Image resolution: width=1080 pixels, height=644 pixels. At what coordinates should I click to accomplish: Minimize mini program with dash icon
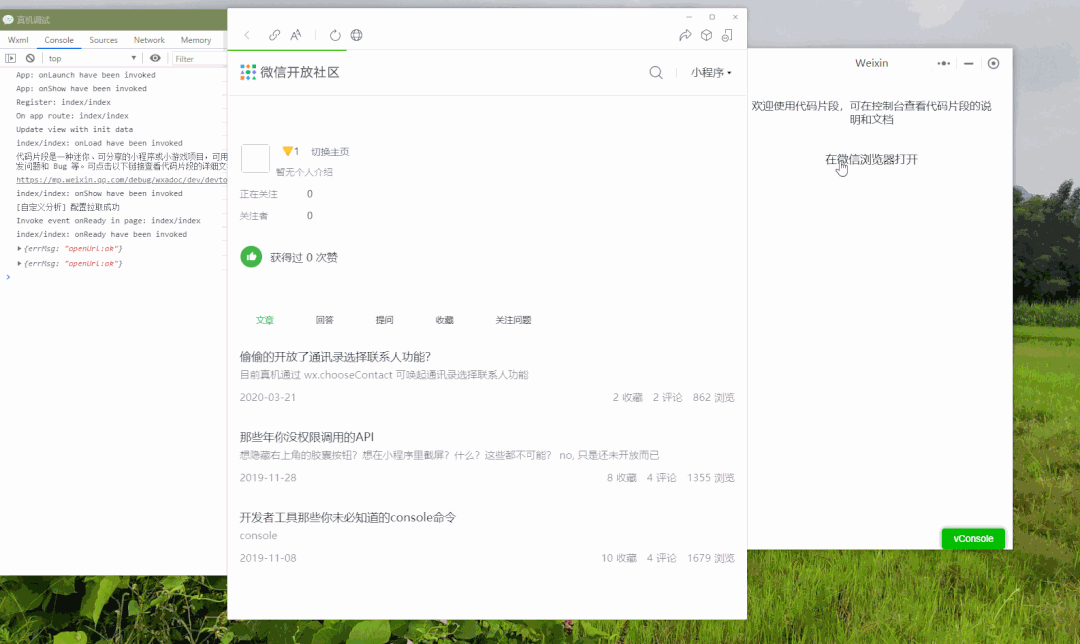pos(968,63)
